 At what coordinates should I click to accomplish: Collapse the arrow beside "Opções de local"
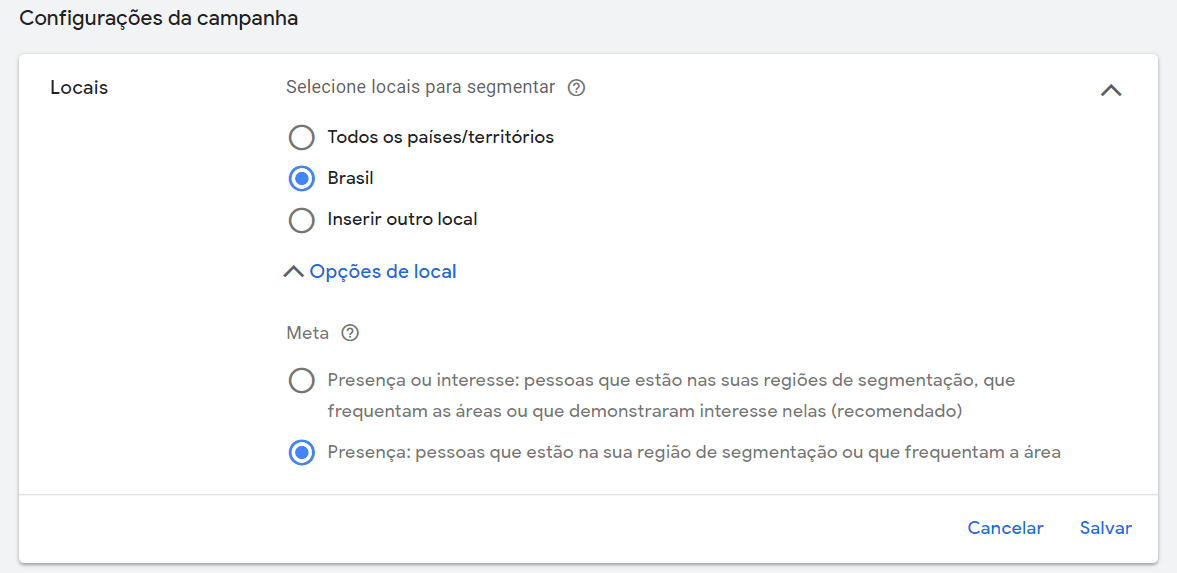293,272
